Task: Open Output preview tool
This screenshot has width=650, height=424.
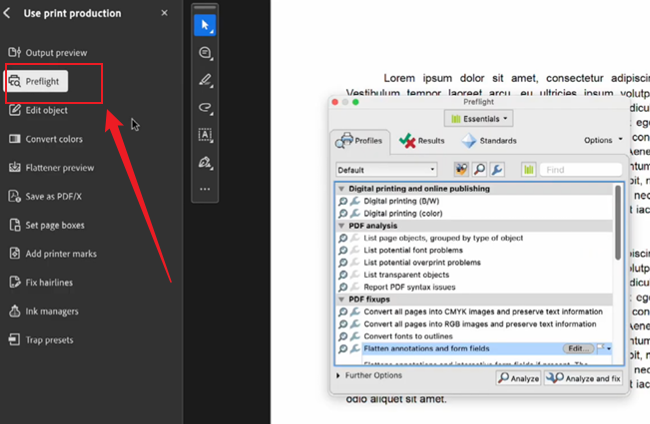Action: click(48, 53)
